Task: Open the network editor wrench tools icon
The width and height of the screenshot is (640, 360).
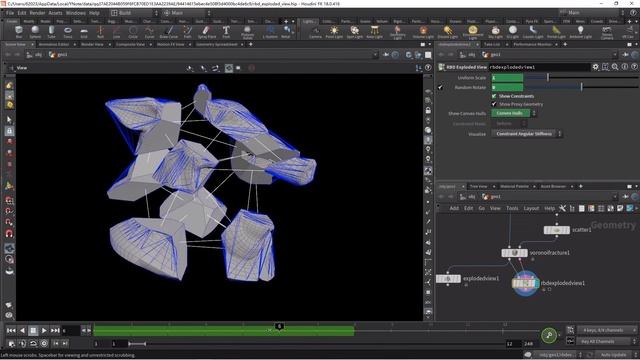Action: click(x=562, y=208)
